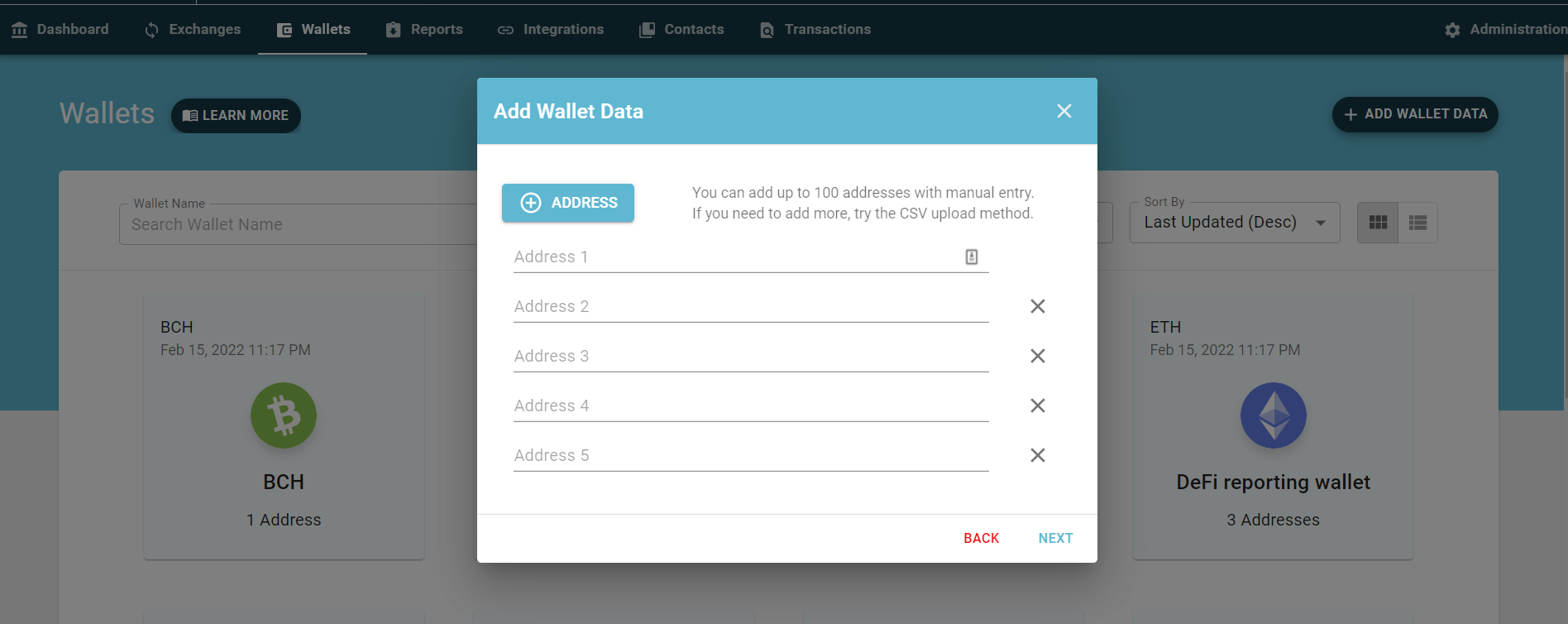Delete the Address 4 row
1568x624 pixels.
[1038, 406]
